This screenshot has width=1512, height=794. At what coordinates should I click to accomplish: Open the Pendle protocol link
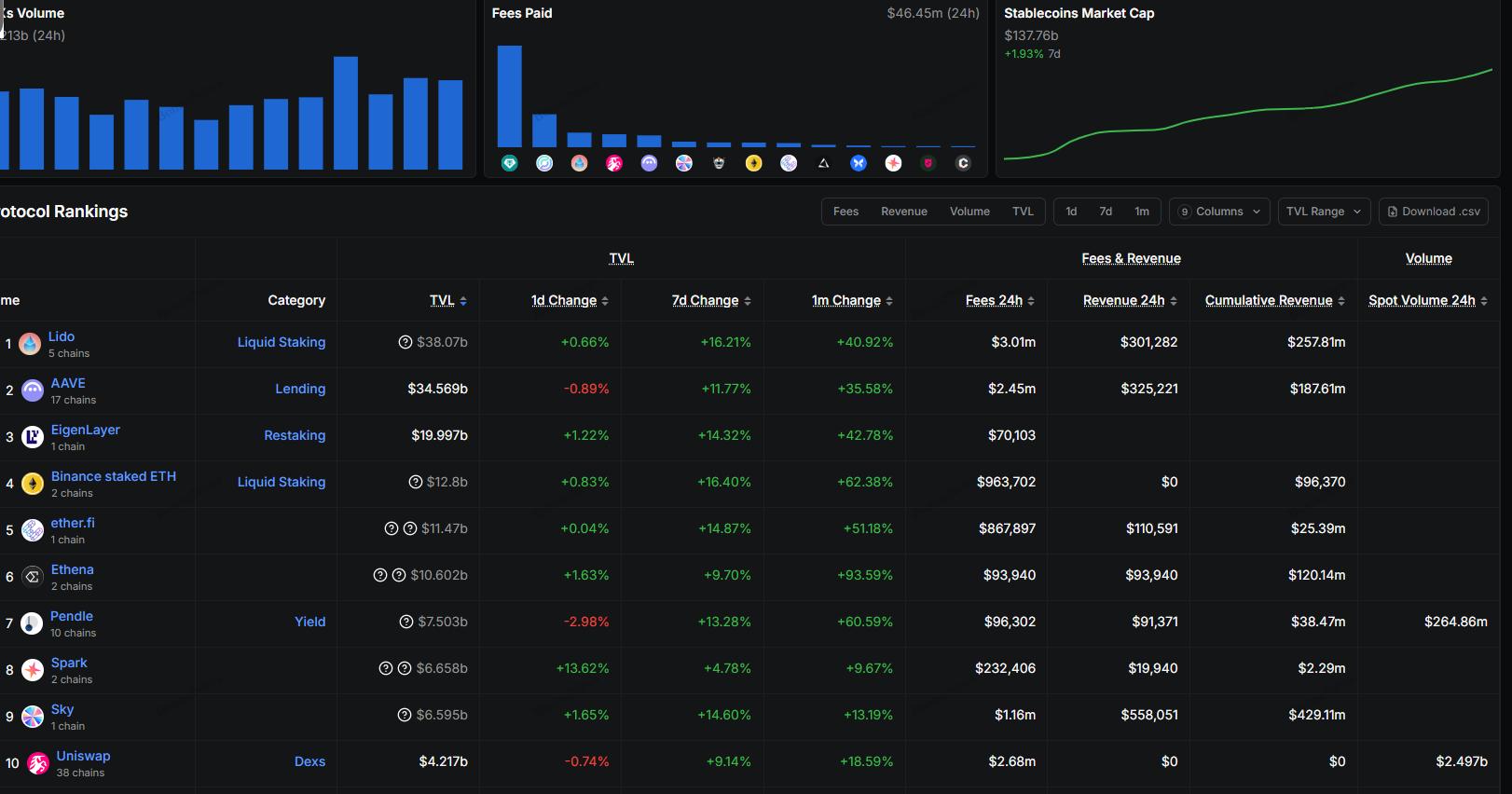click(x=72, y=616)
